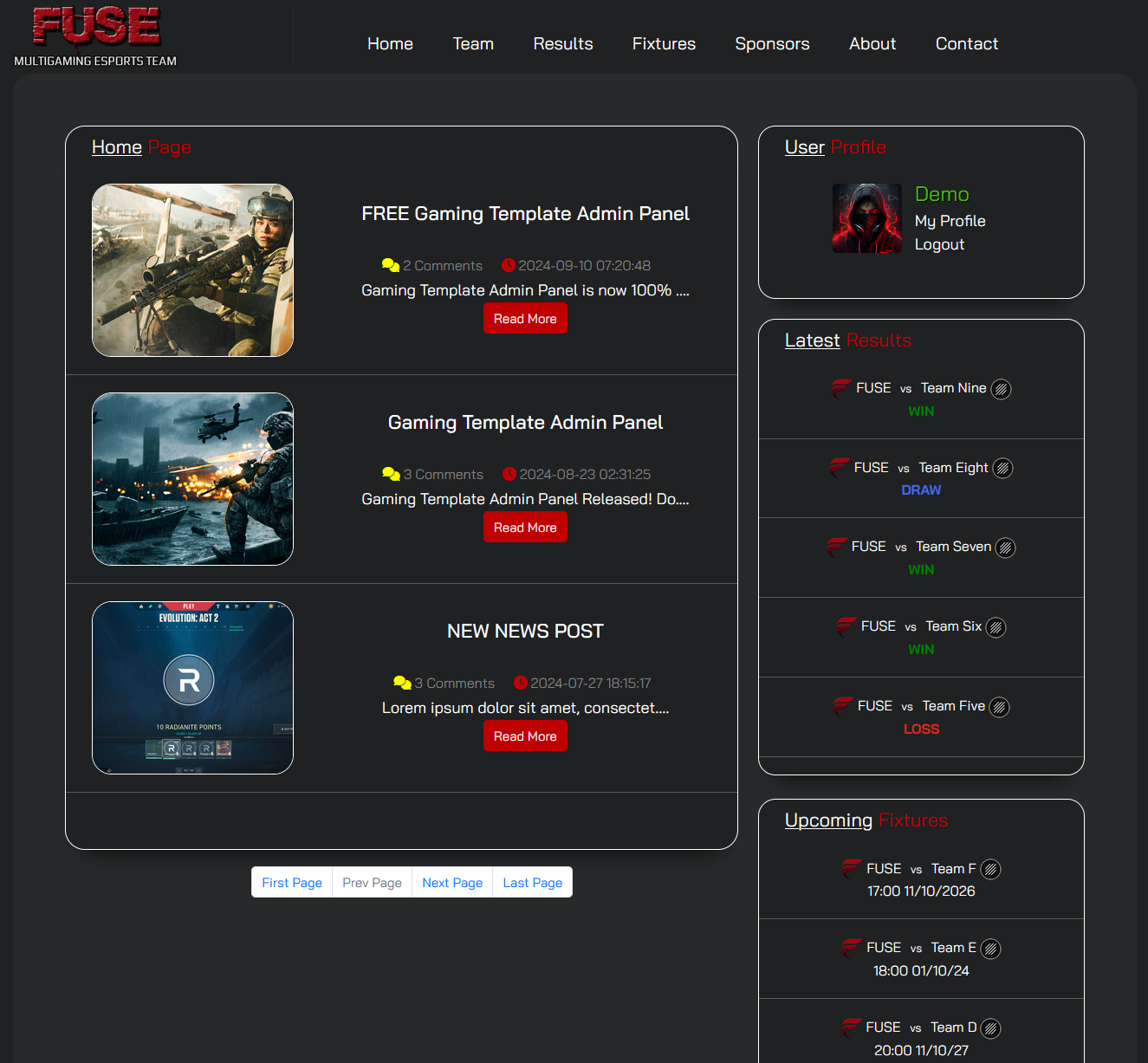Jump to the Last Page of posts
The image size is (1148, 1063).
tap(532, 882)
